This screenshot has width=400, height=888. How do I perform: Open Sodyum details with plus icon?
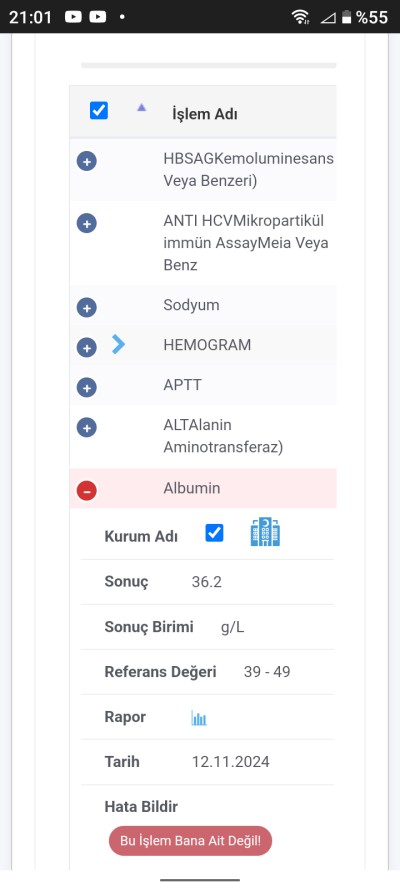[x=87, y=308]
